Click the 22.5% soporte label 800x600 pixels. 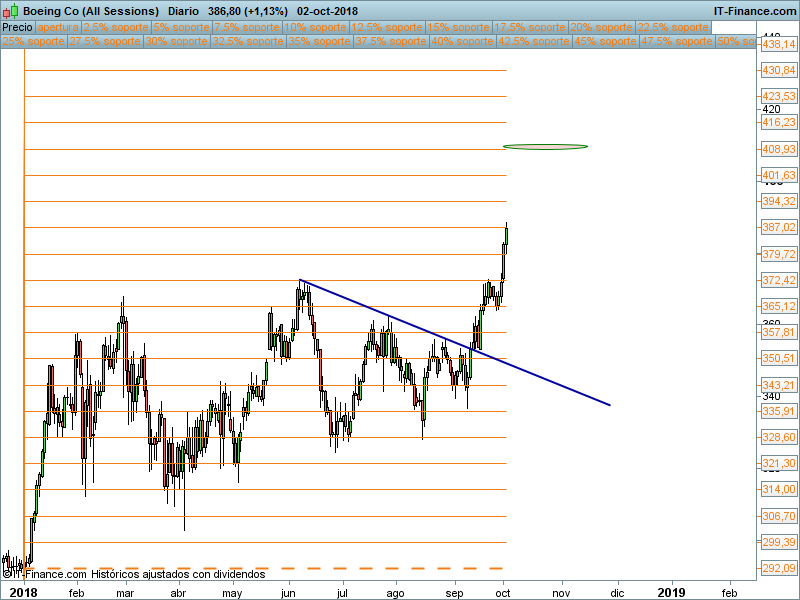pyautogui.click(x=672, y=27)
